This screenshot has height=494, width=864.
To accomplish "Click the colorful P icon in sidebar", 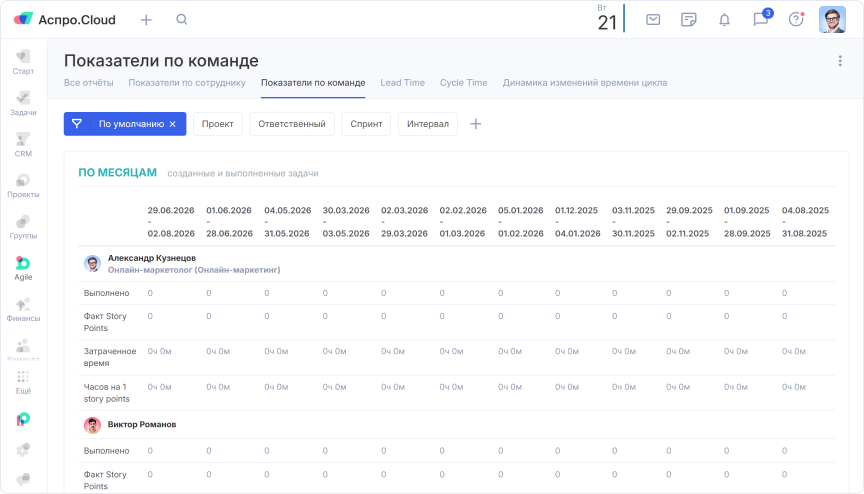I will 23,420.
